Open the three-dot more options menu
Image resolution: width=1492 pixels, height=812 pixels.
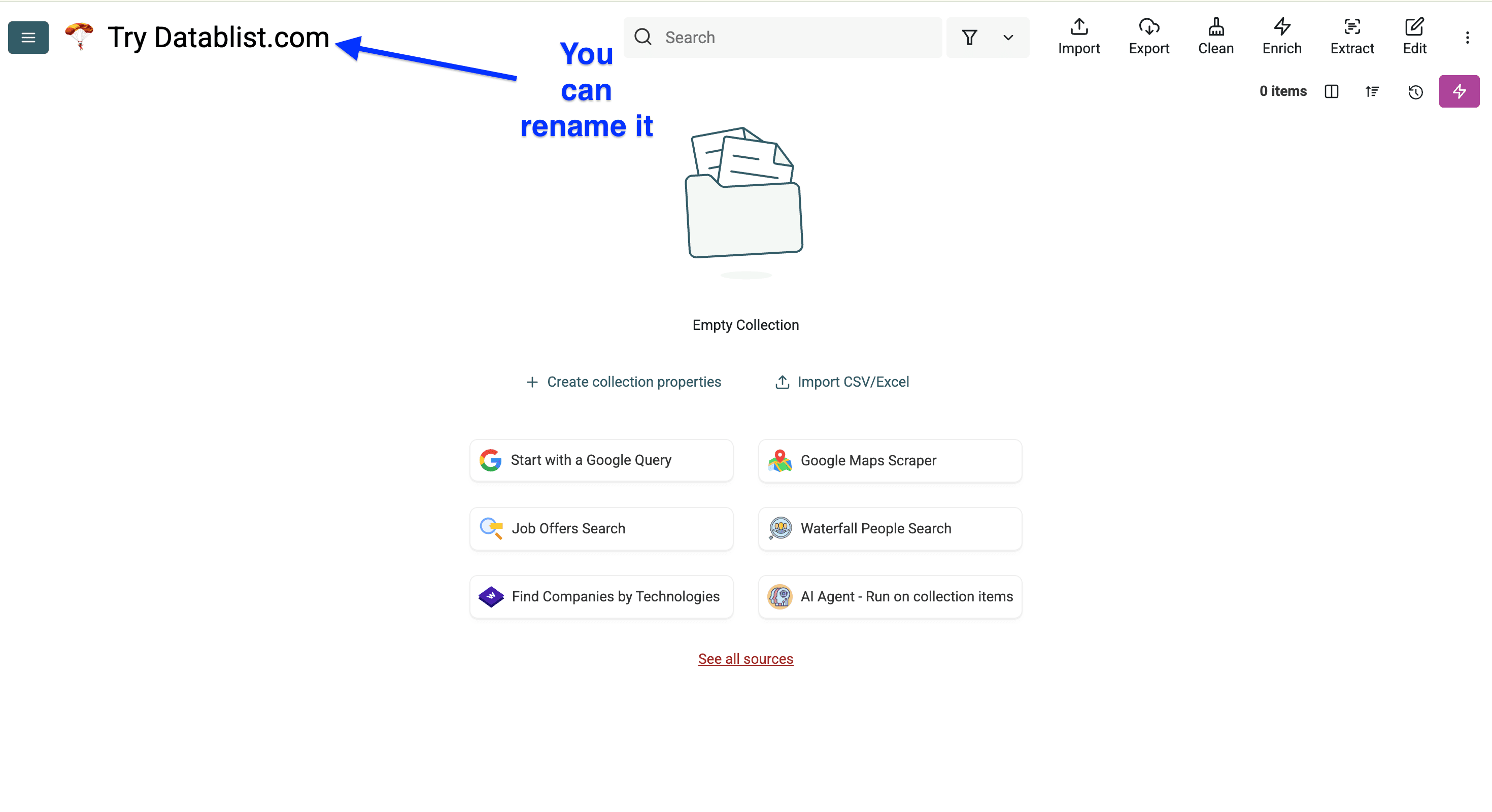(1467, 38)
